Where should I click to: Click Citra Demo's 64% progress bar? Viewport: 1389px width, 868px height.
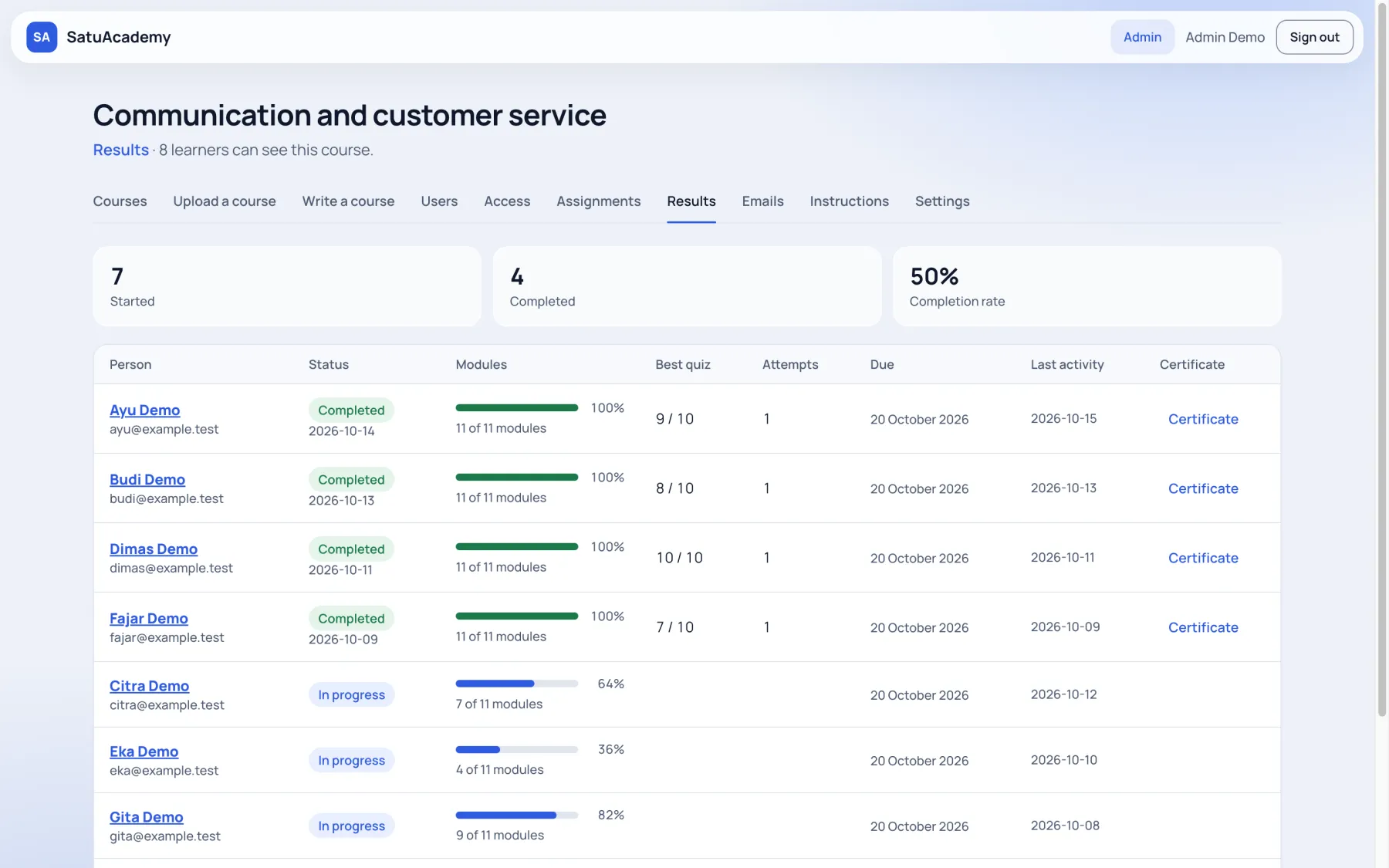click(517, 684)
